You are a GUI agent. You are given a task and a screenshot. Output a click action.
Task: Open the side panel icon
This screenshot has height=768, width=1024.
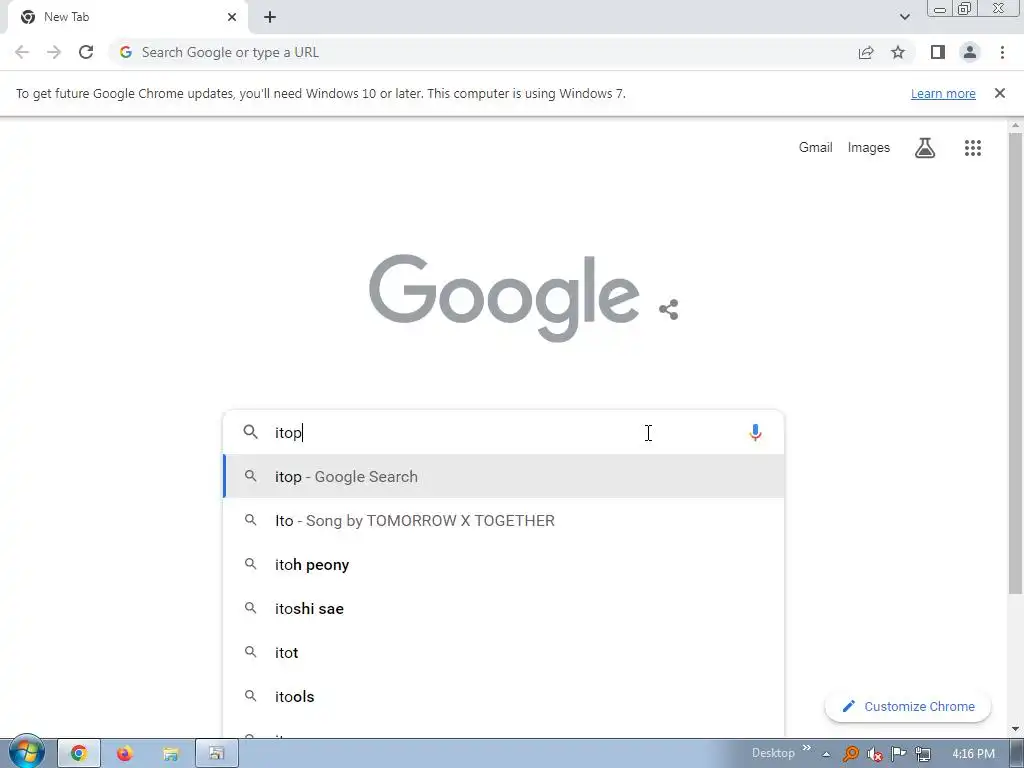(938, 52)
